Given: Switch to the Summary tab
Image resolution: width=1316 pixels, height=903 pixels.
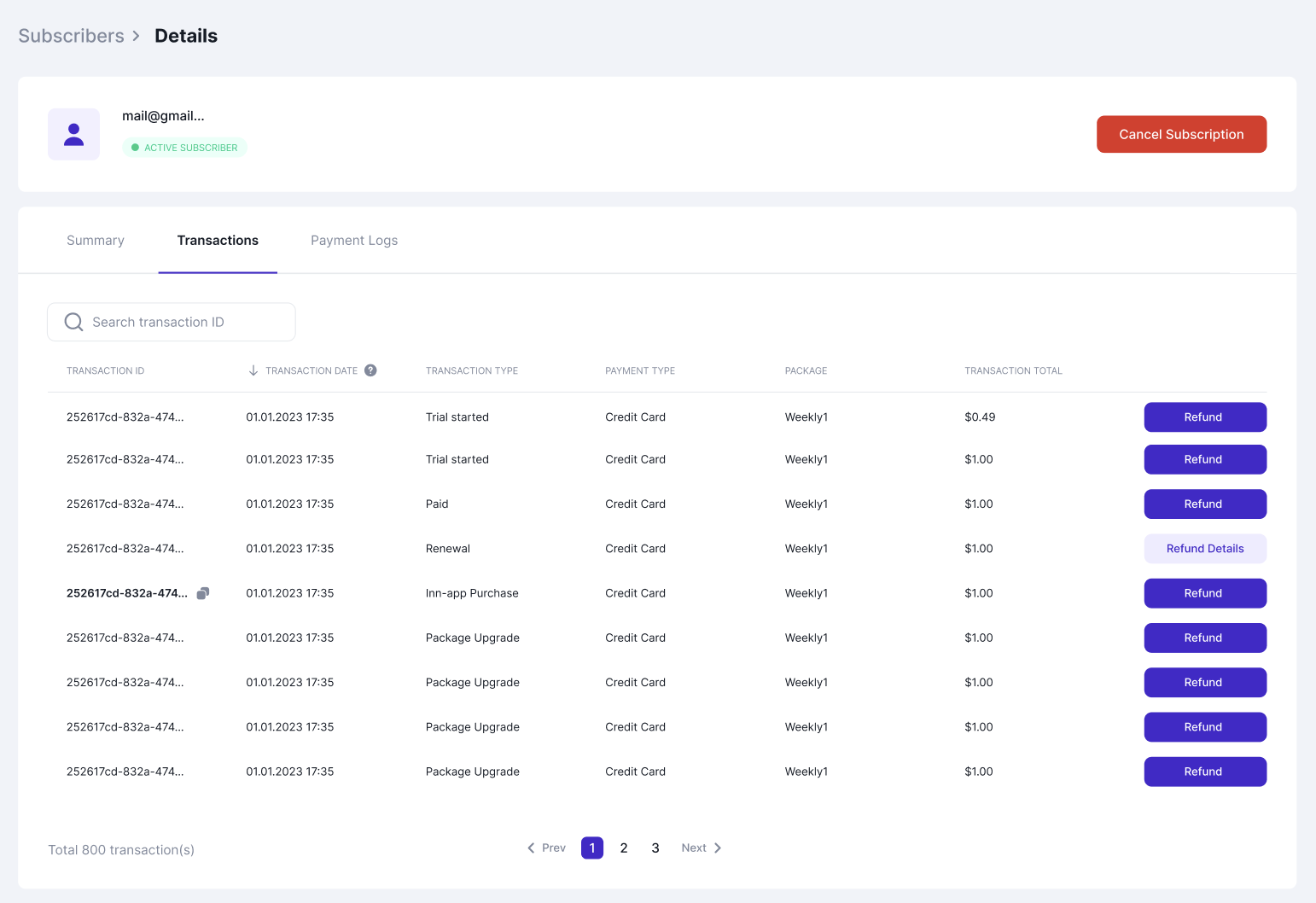Looking at the screenshot, I should tap(96, 241).
